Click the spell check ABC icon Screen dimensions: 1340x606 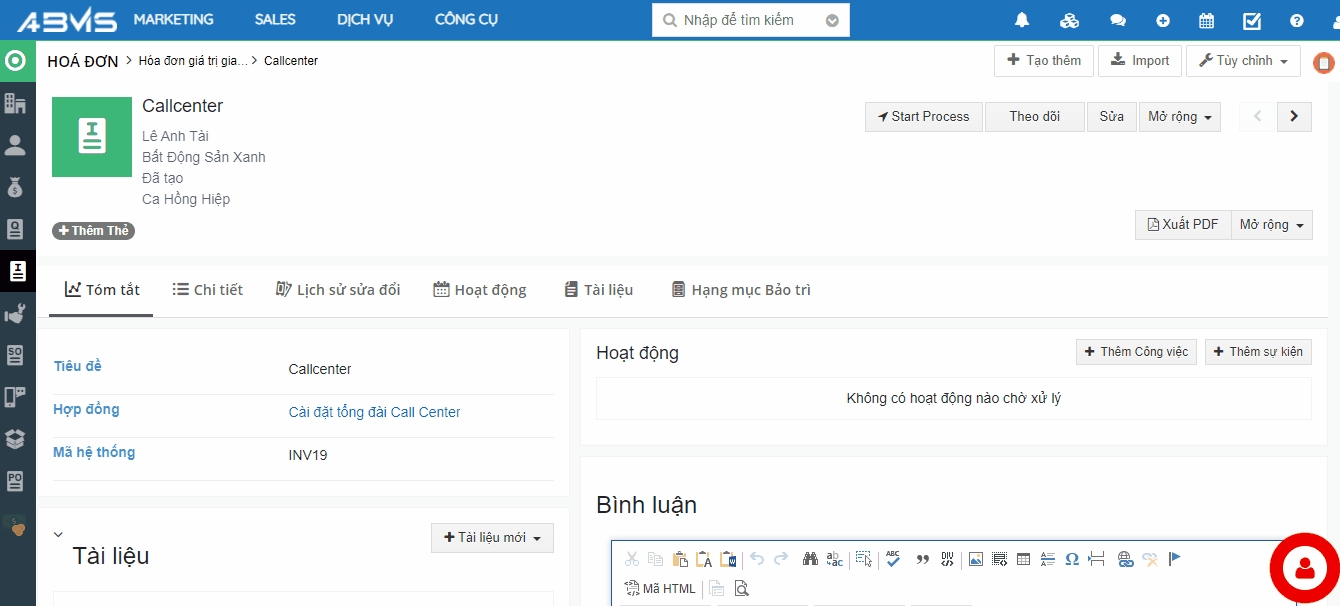[893, 559]
